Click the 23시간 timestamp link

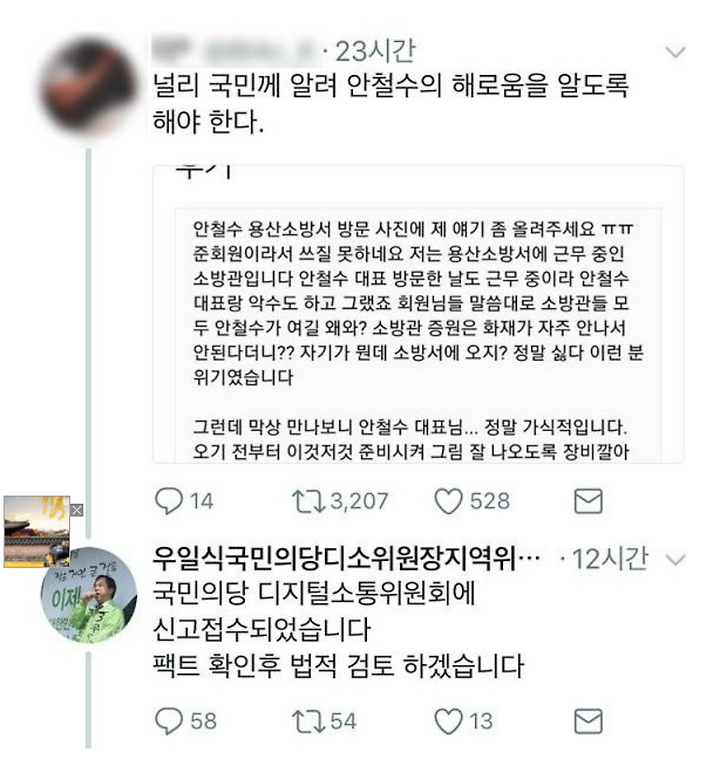375,51
